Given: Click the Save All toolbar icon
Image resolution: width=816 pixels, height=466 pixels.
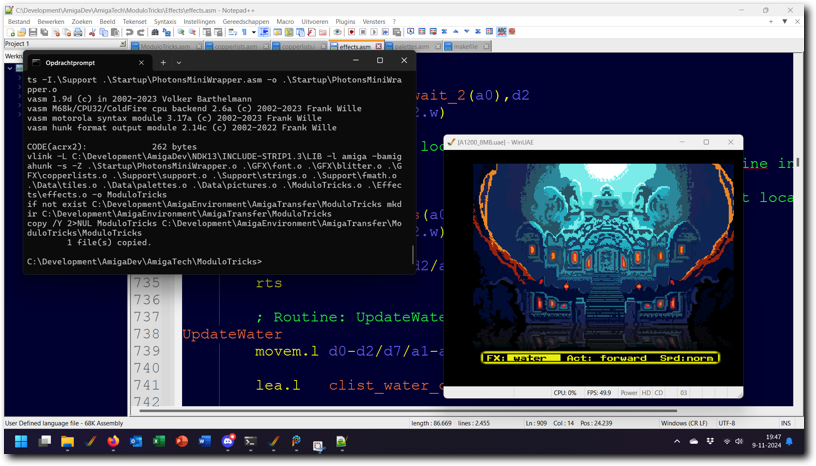Looking at the screenshot, I should coord(44,32).
